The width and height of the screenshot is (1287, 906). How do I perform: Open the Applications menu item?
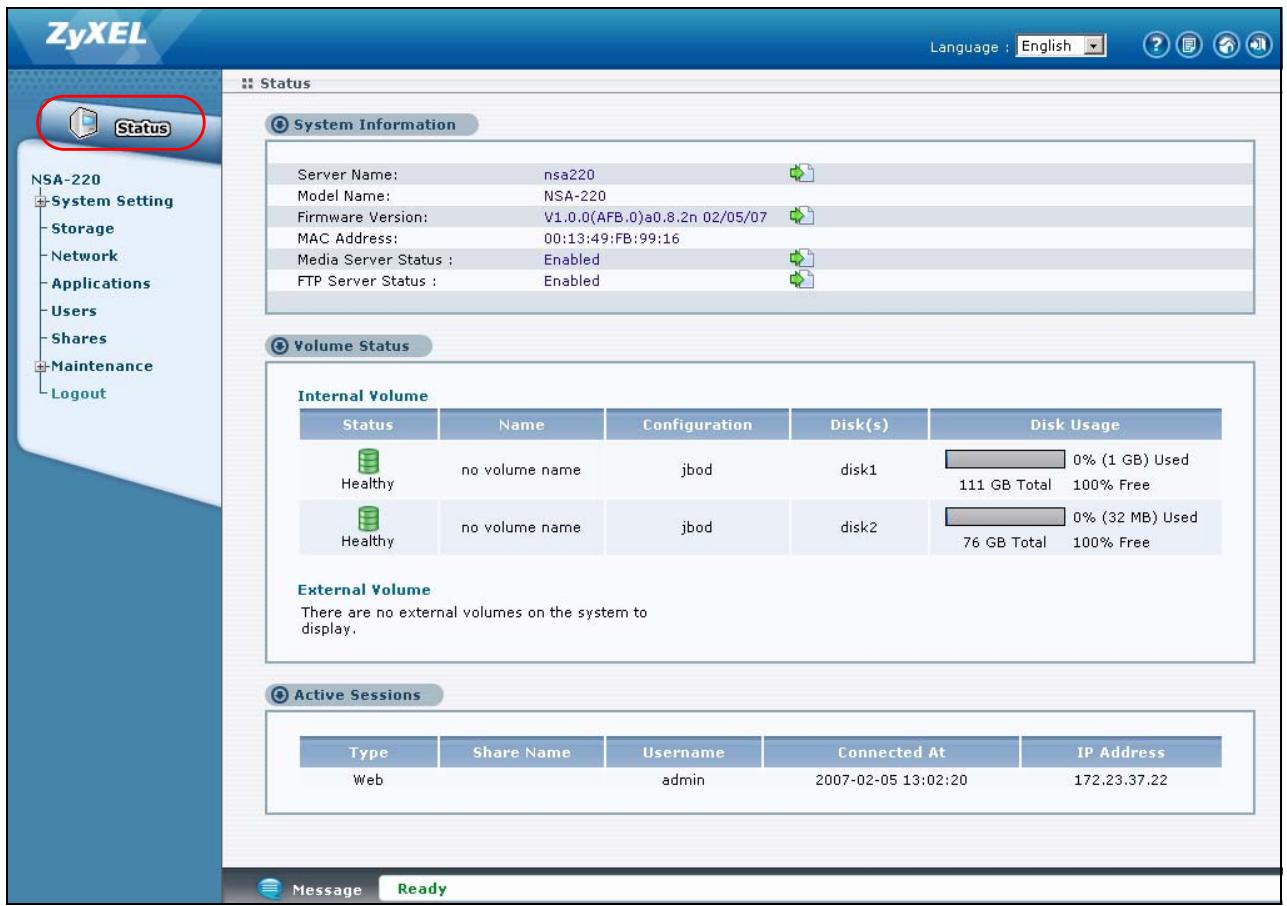[101, 283]
